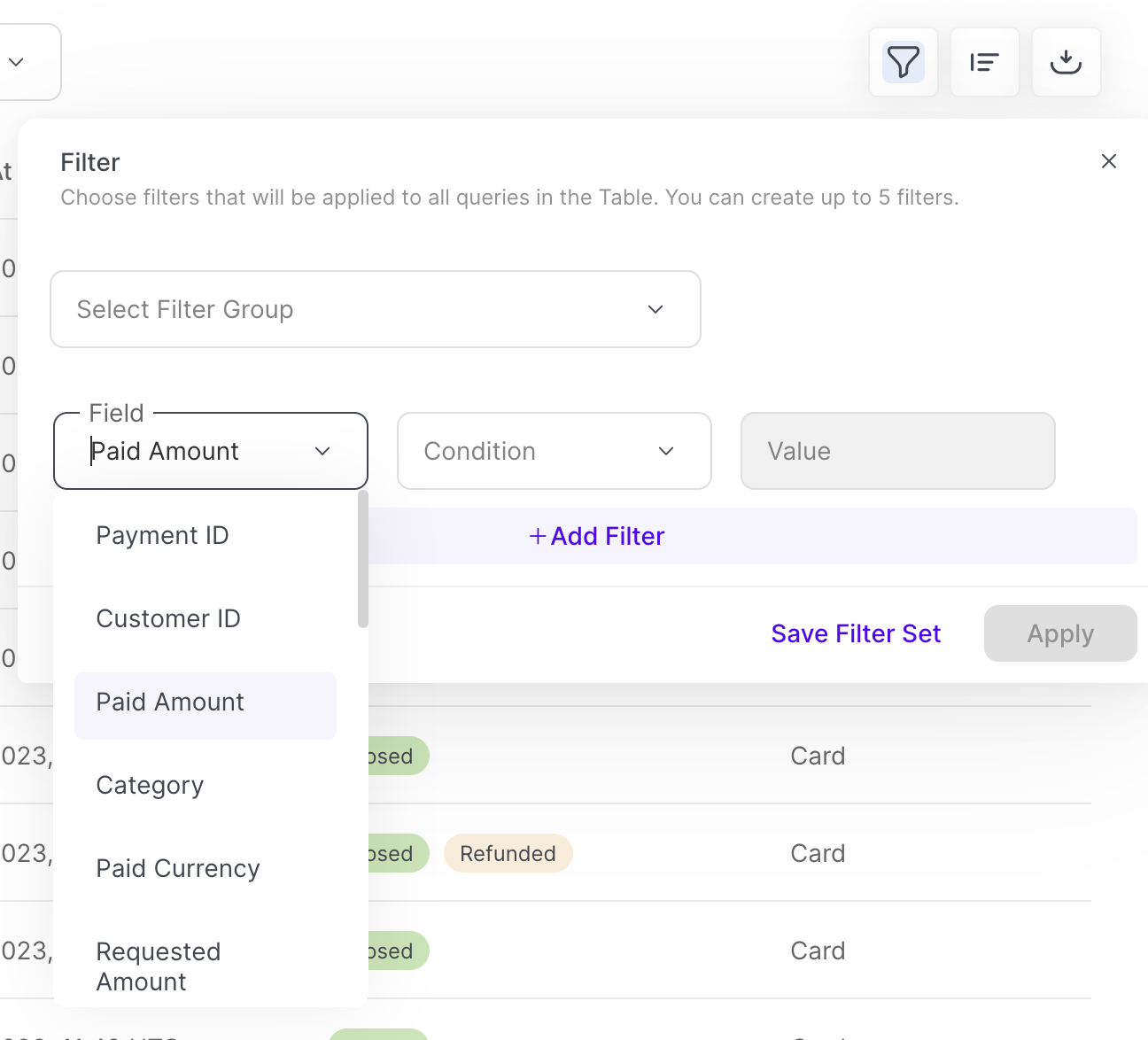Viewport: 1148px width, 1040px height.
Task: Click the download export icon
Action: pos(1066,62)
